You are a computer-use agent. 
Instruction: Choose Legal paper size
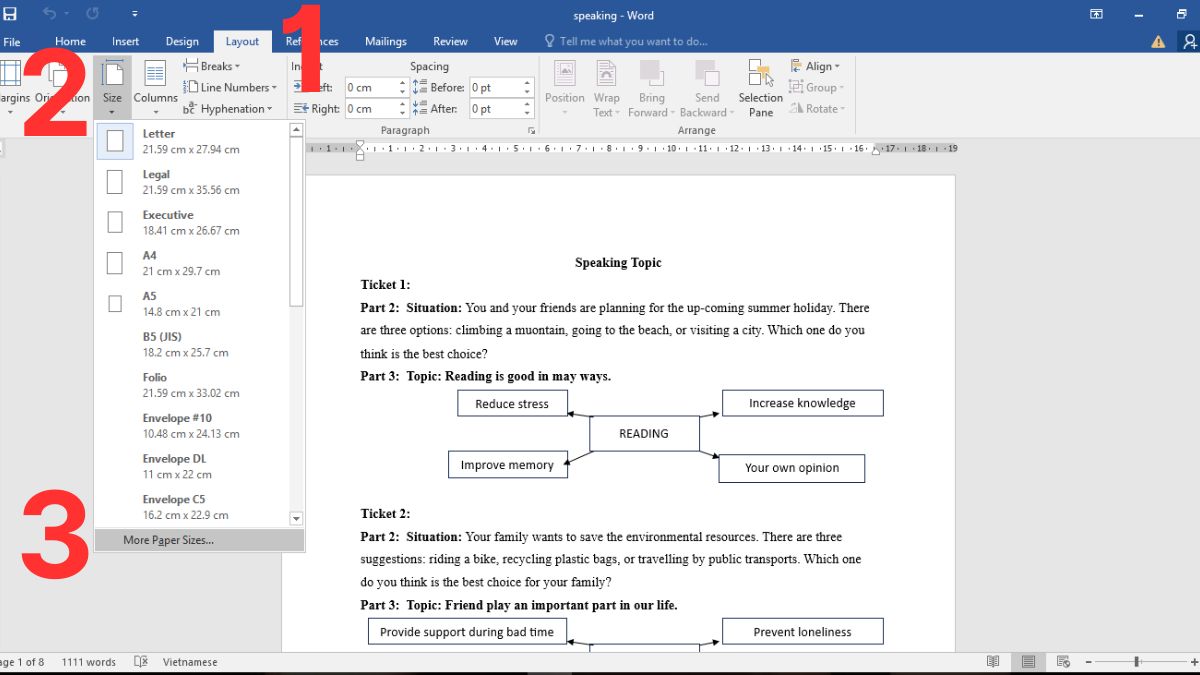pos(193,182)
